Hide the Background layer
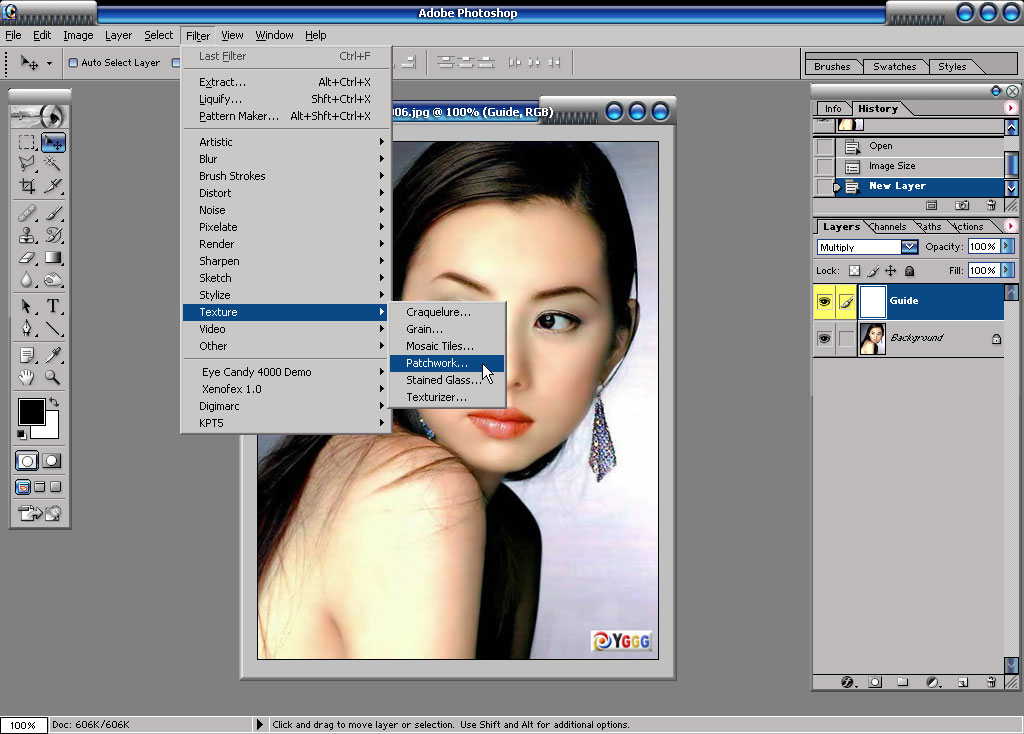Image resolution: width=1024 pixels, height=734 pixels. click(824, 338)
